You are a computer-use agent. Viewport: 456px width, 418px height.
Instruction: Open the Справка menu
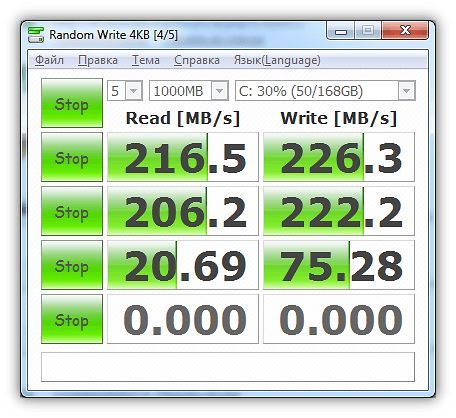click(x=197, y=60)
